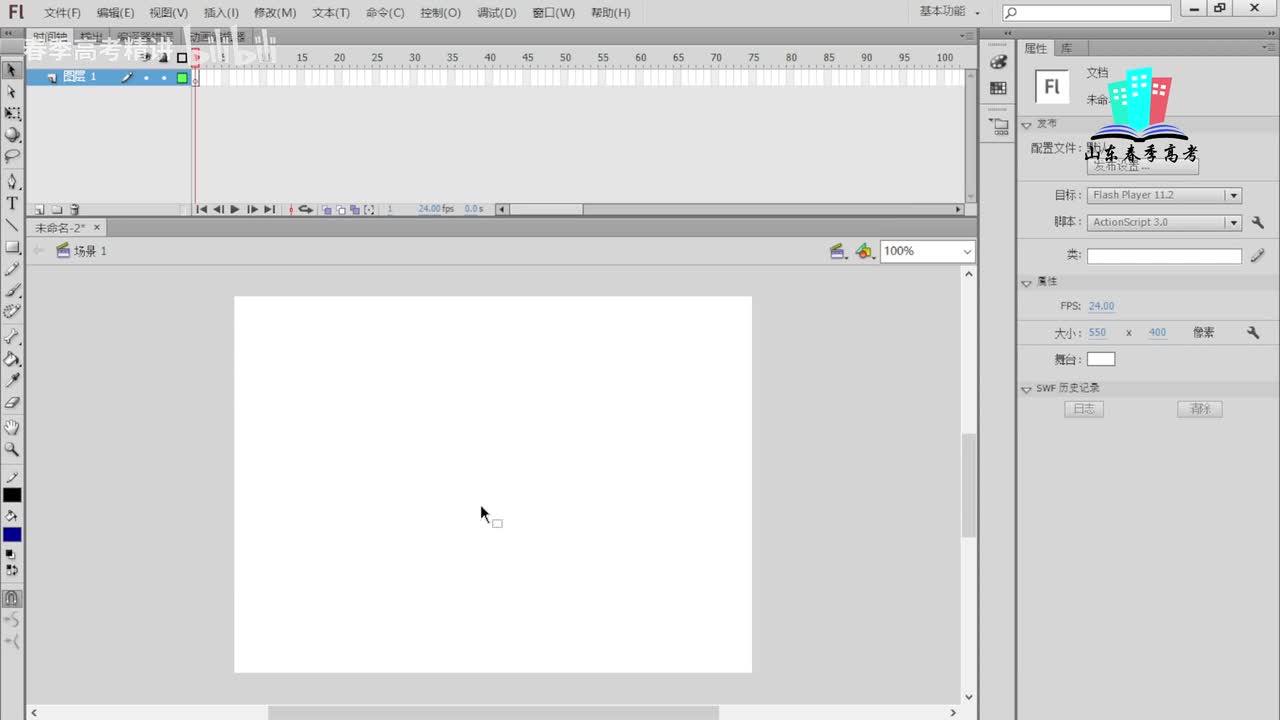
Task: Select the Line tool
Action: click(x=12, y=225)
